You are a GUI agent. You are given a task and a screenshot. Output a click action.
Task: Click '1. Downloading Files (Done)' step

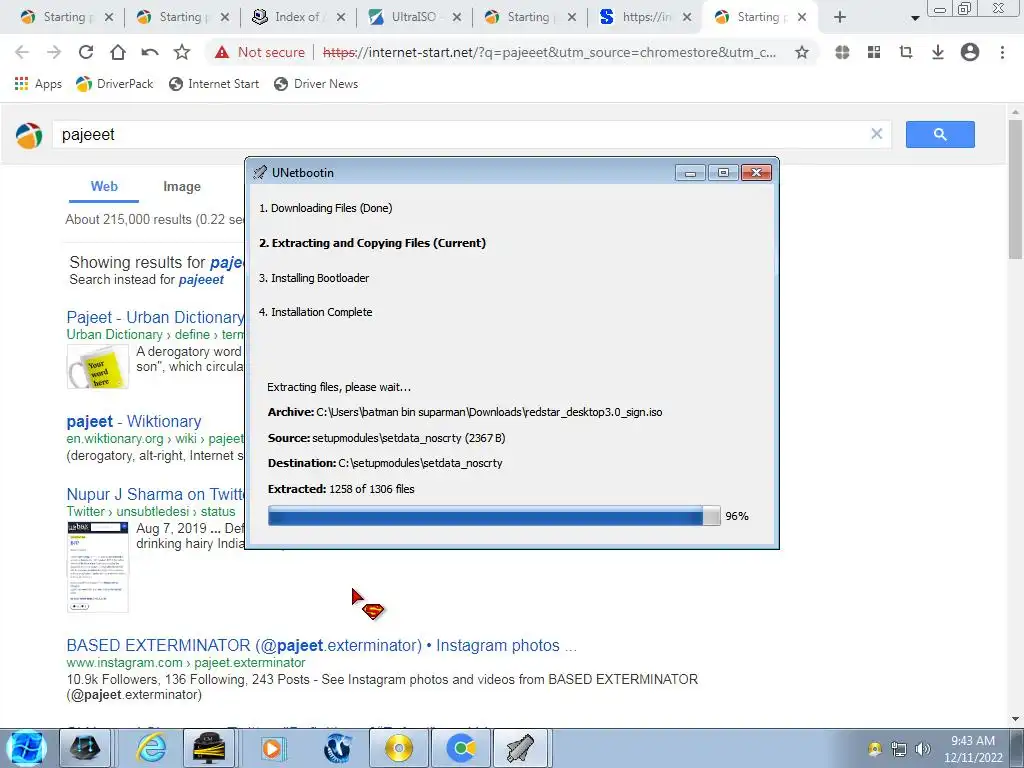[325, 208]
